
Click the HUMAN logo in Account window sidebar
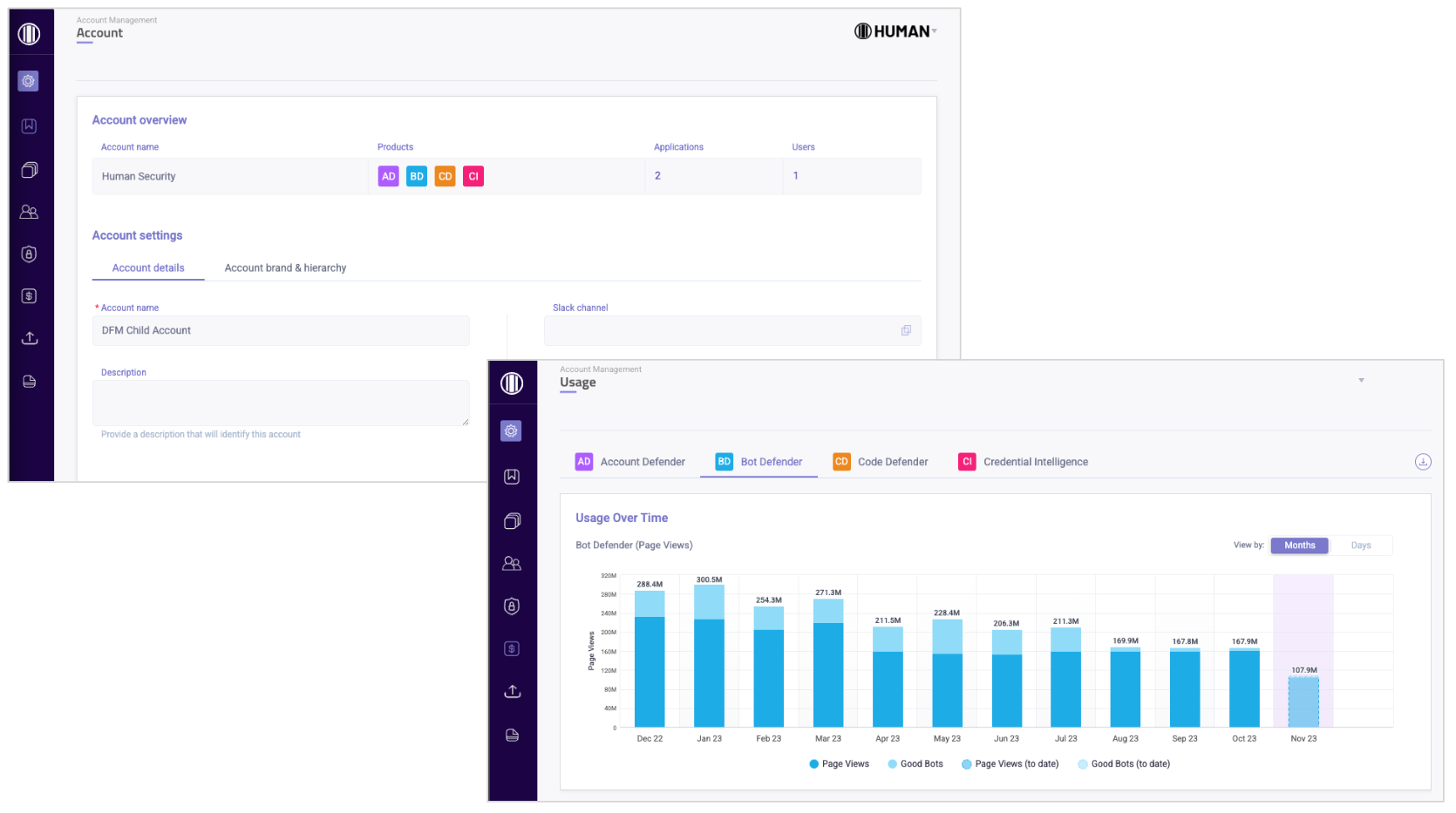click(x=30, y=34)
